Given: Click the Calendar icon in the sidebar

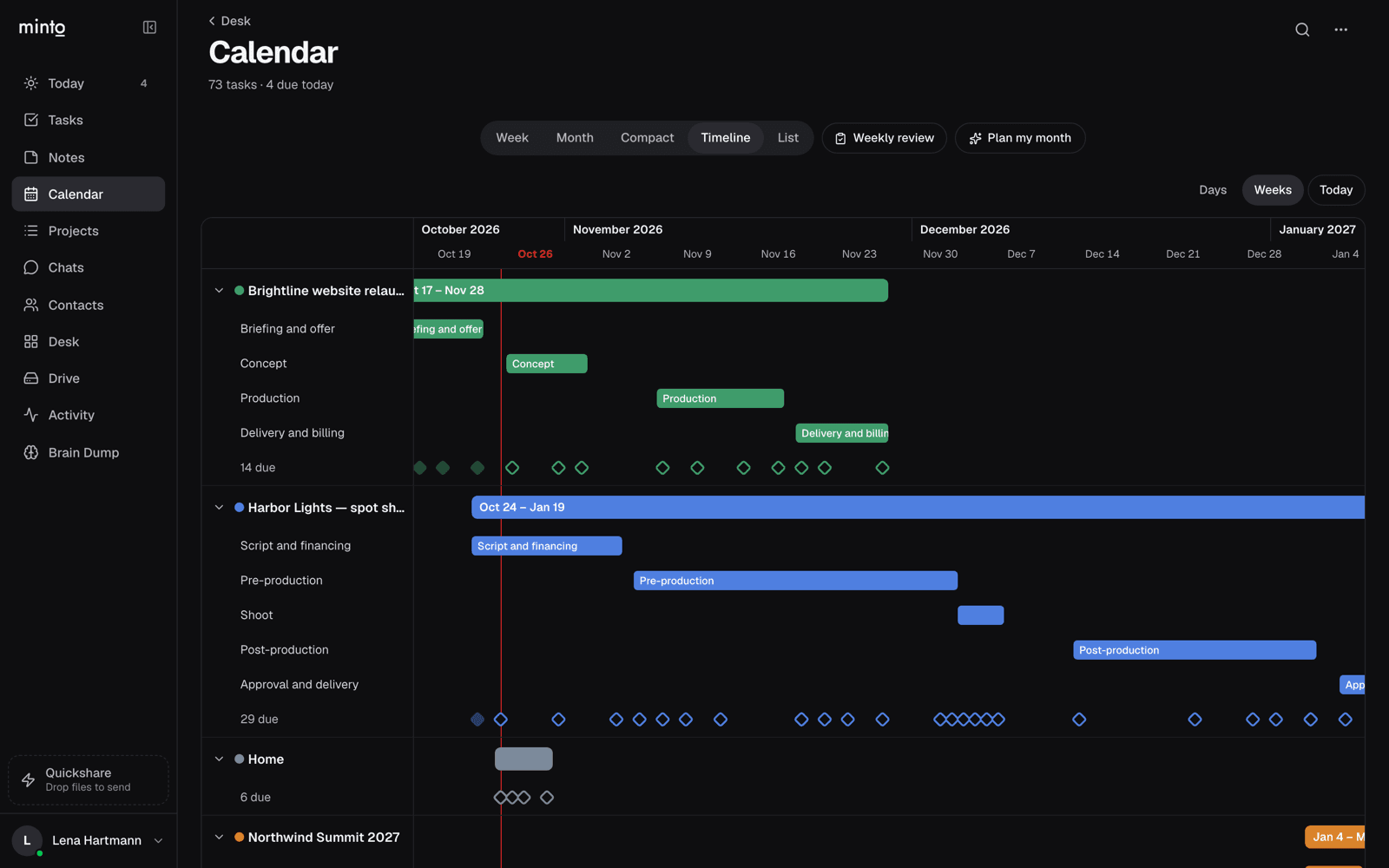Looking at the screenshot, I should tap(31, 194).
